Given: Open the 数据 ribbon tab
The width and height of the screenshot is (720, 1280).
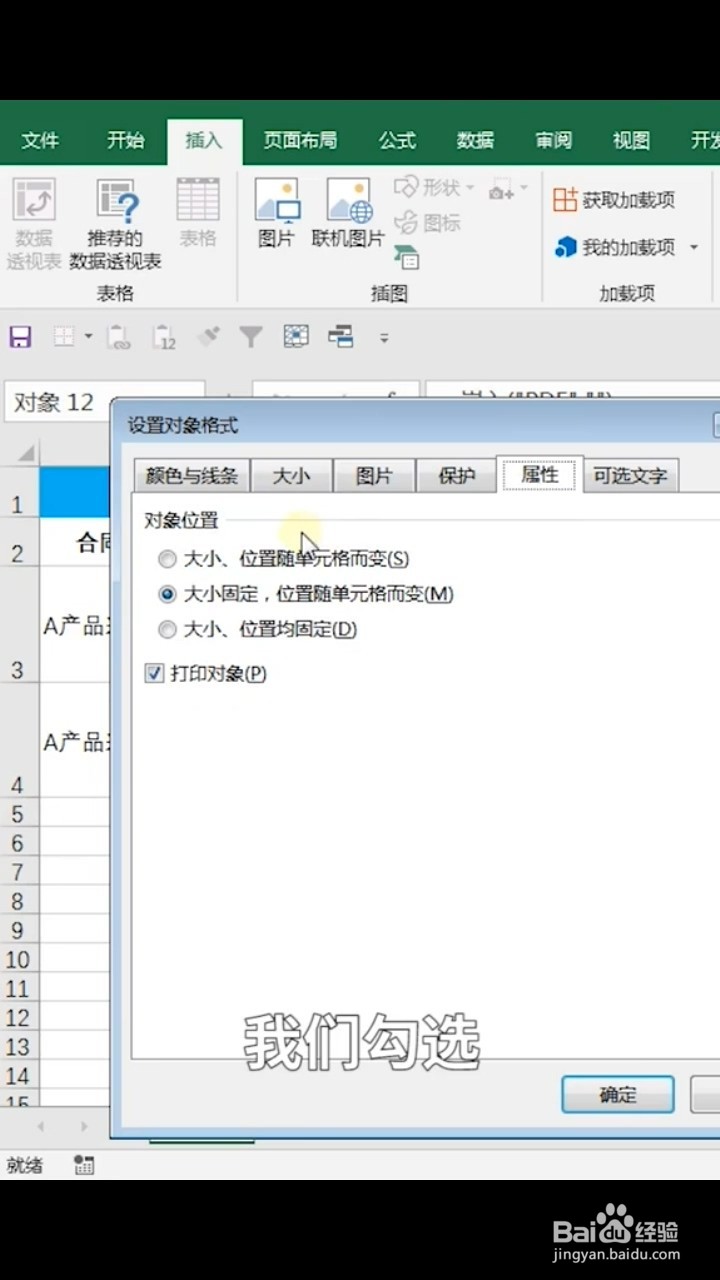Looking at the screenshot, I should 475,141.
